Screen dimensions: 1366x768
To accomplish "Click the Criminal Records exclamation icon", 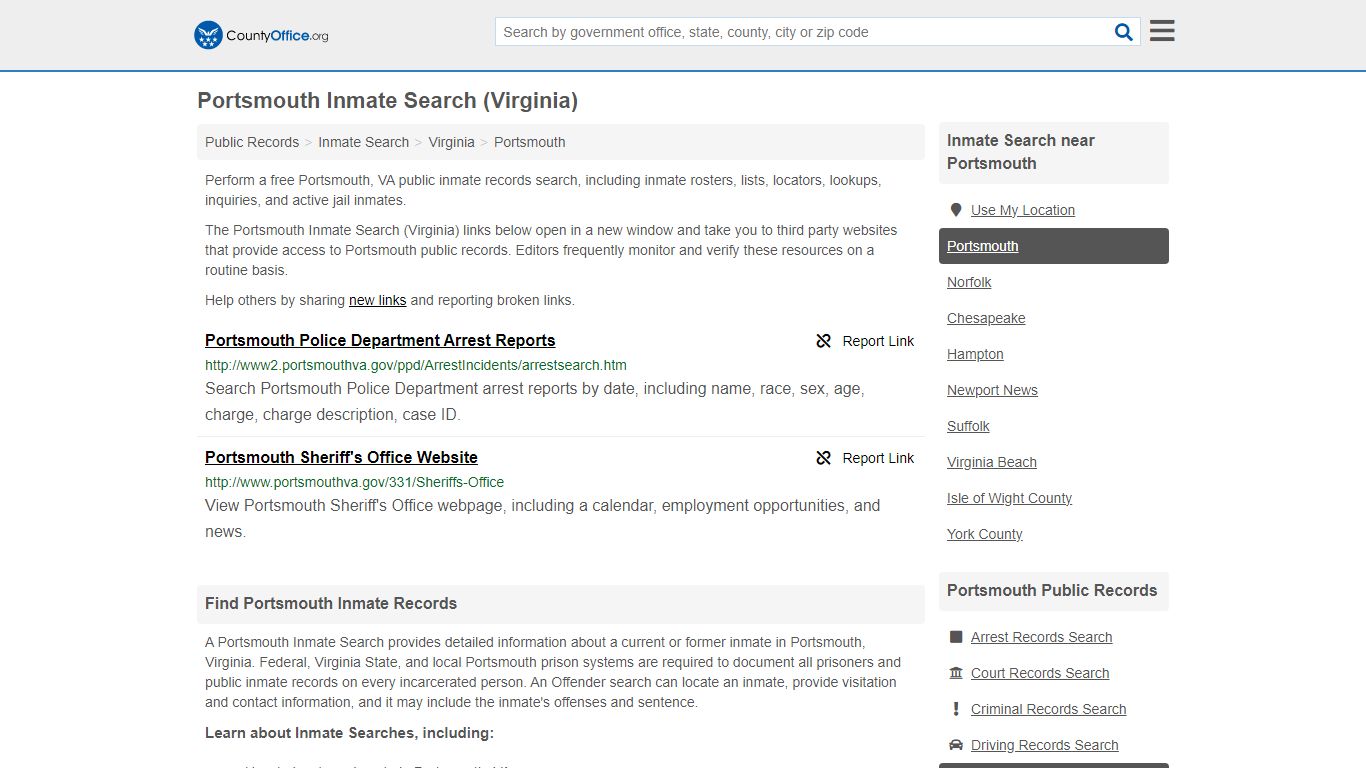I will [956, 709].
